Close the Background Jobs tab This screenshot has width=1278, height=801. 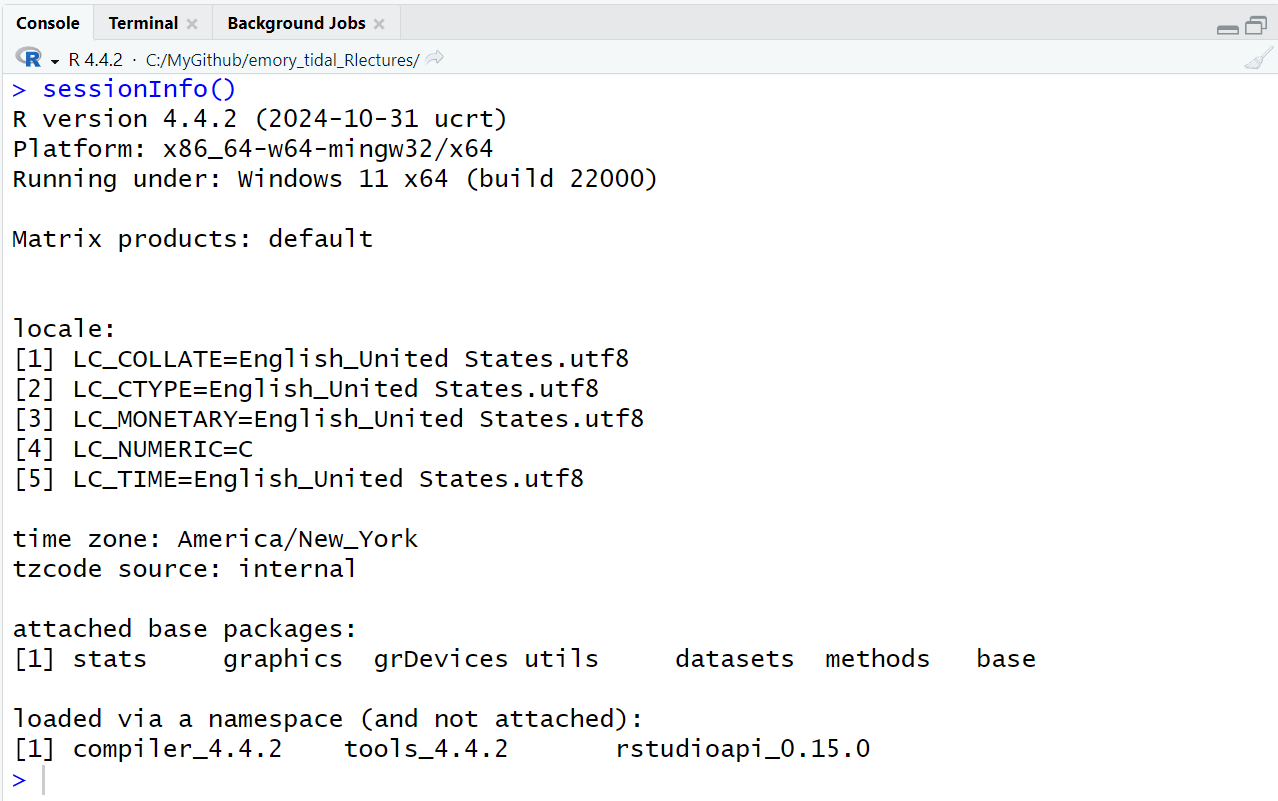(x=379, y=24)
